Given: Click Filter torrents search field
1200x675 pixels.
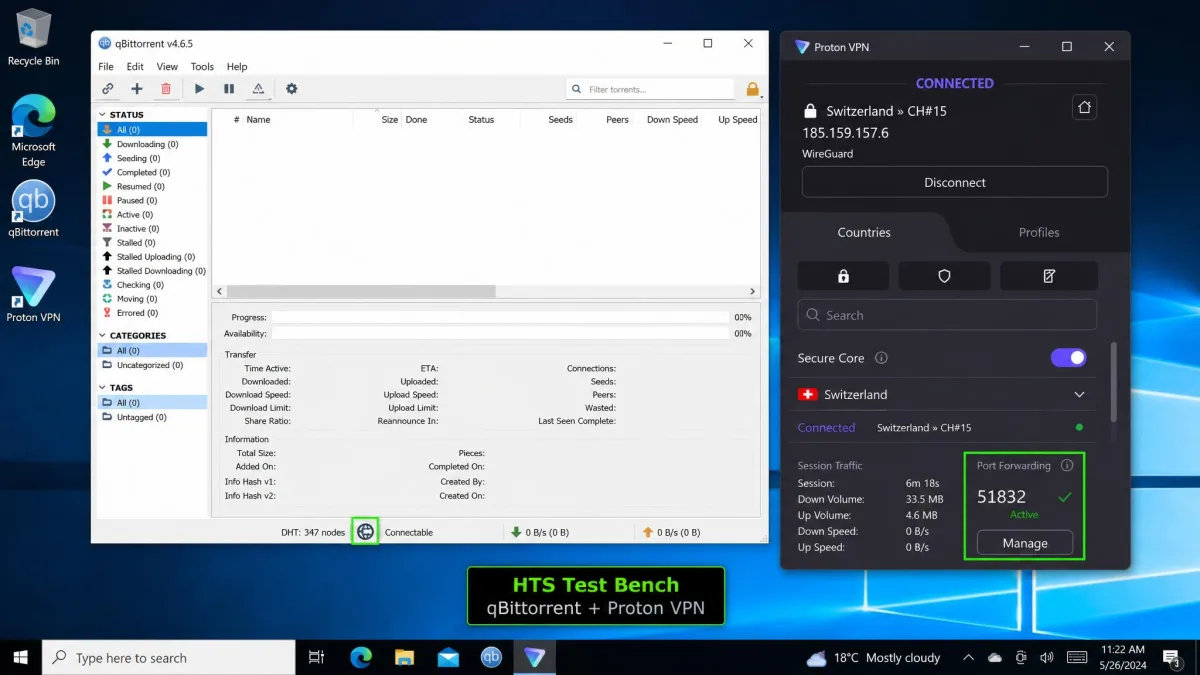Looking at the screenshot, I should pyautogui.click(x=650, y=89).
